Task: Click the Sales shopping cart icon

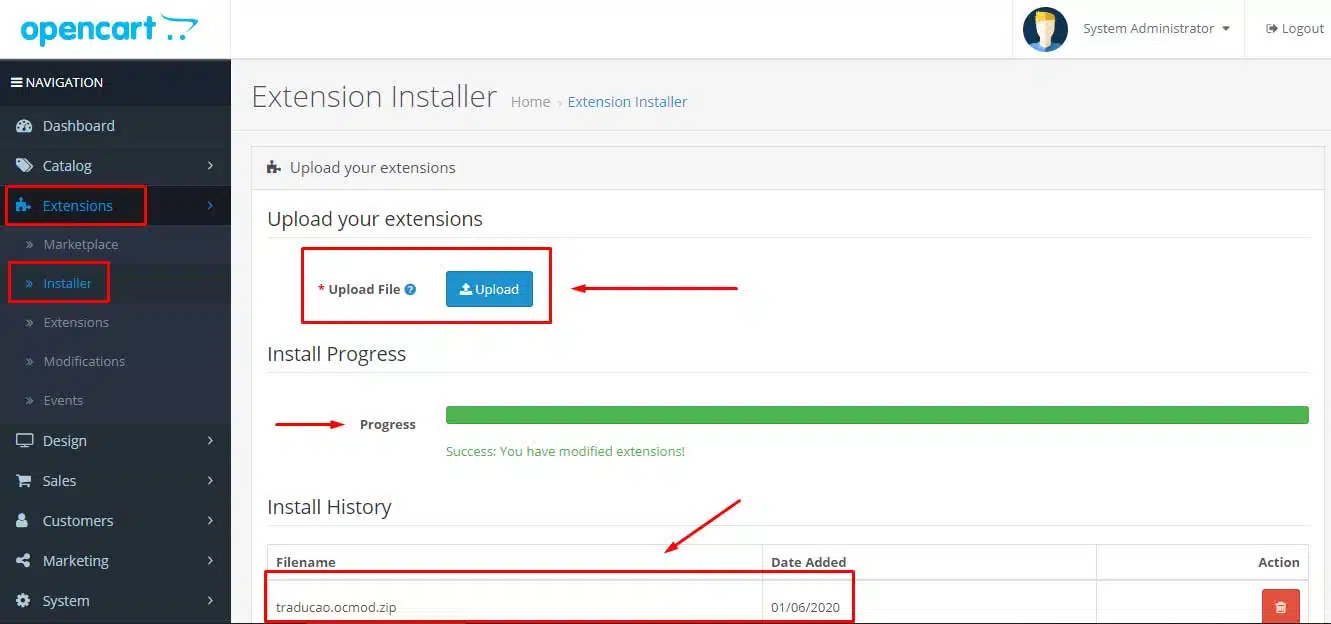Action: 24,481
